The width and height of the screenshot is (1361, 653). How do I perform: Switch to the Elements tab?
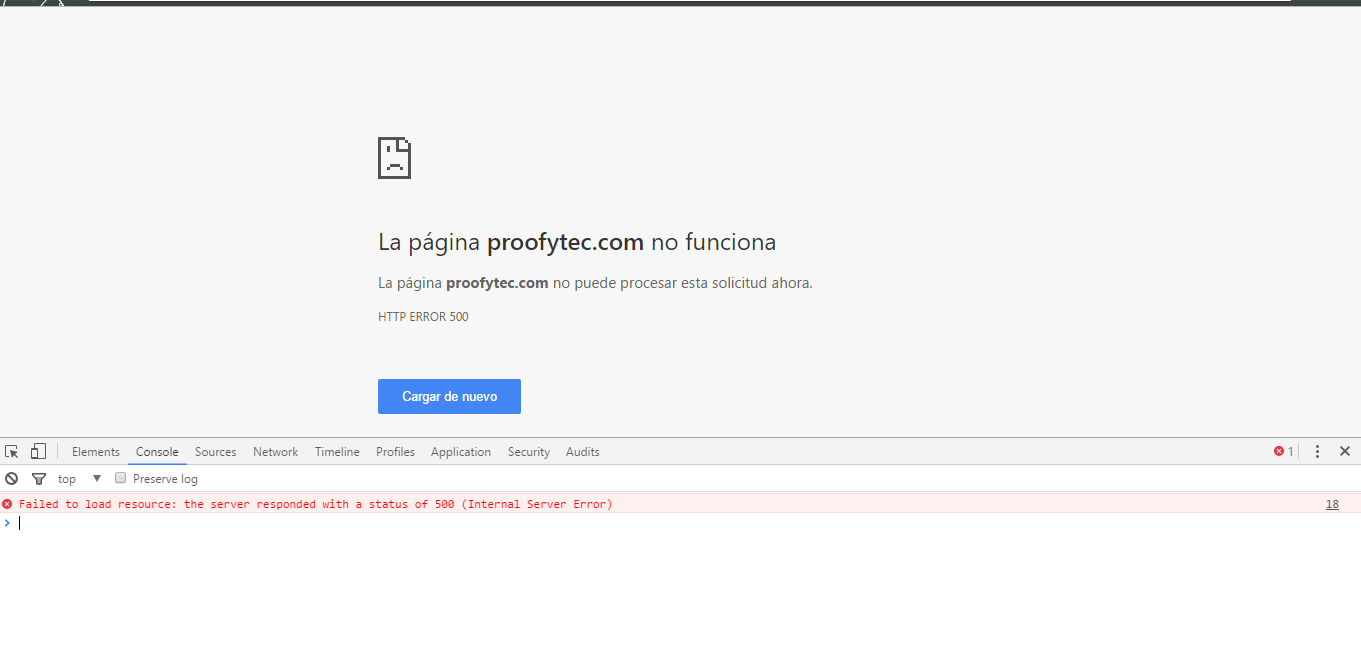[x=96, y=452]
